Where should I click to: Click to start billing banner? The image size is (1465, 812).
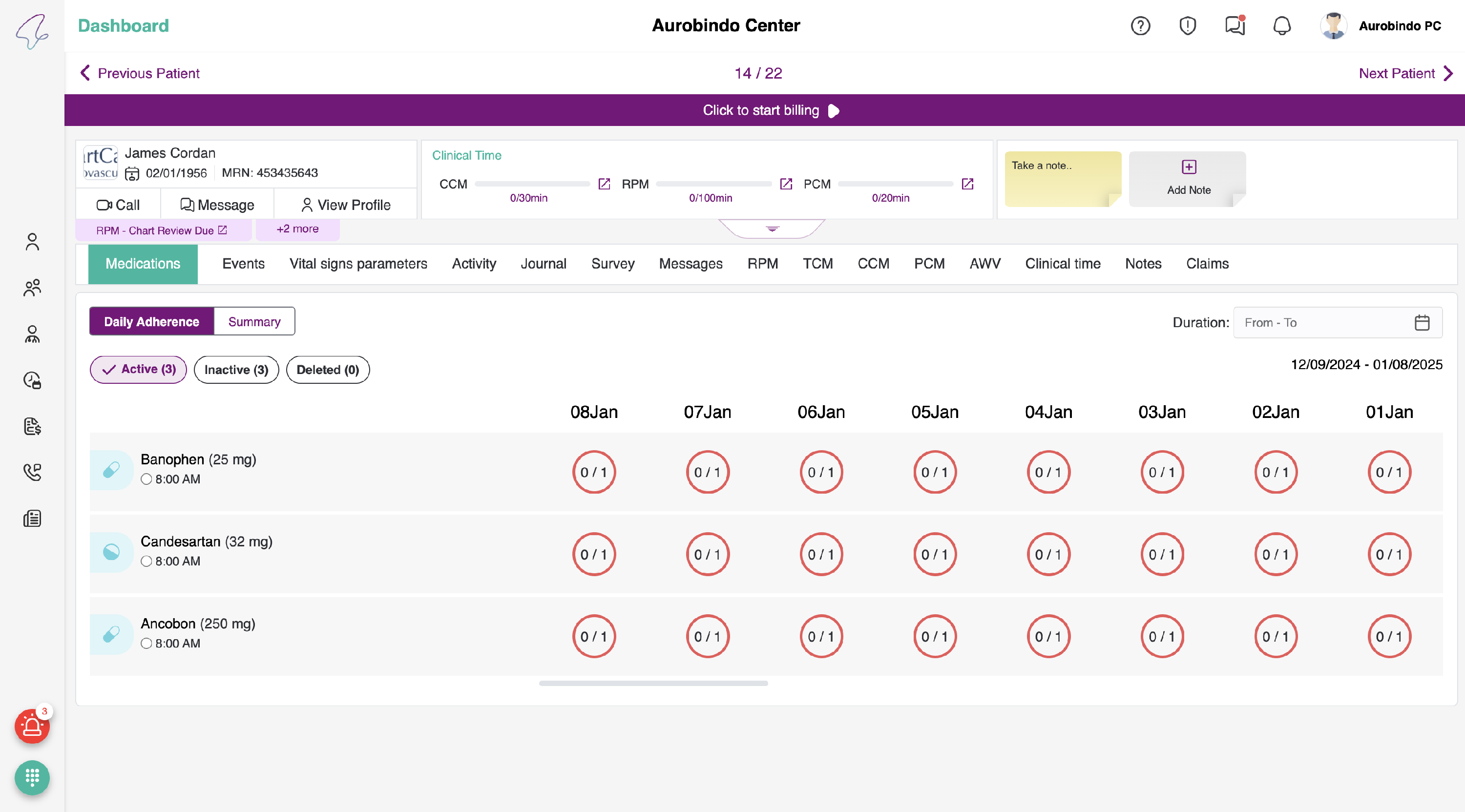tap(764, 110)
